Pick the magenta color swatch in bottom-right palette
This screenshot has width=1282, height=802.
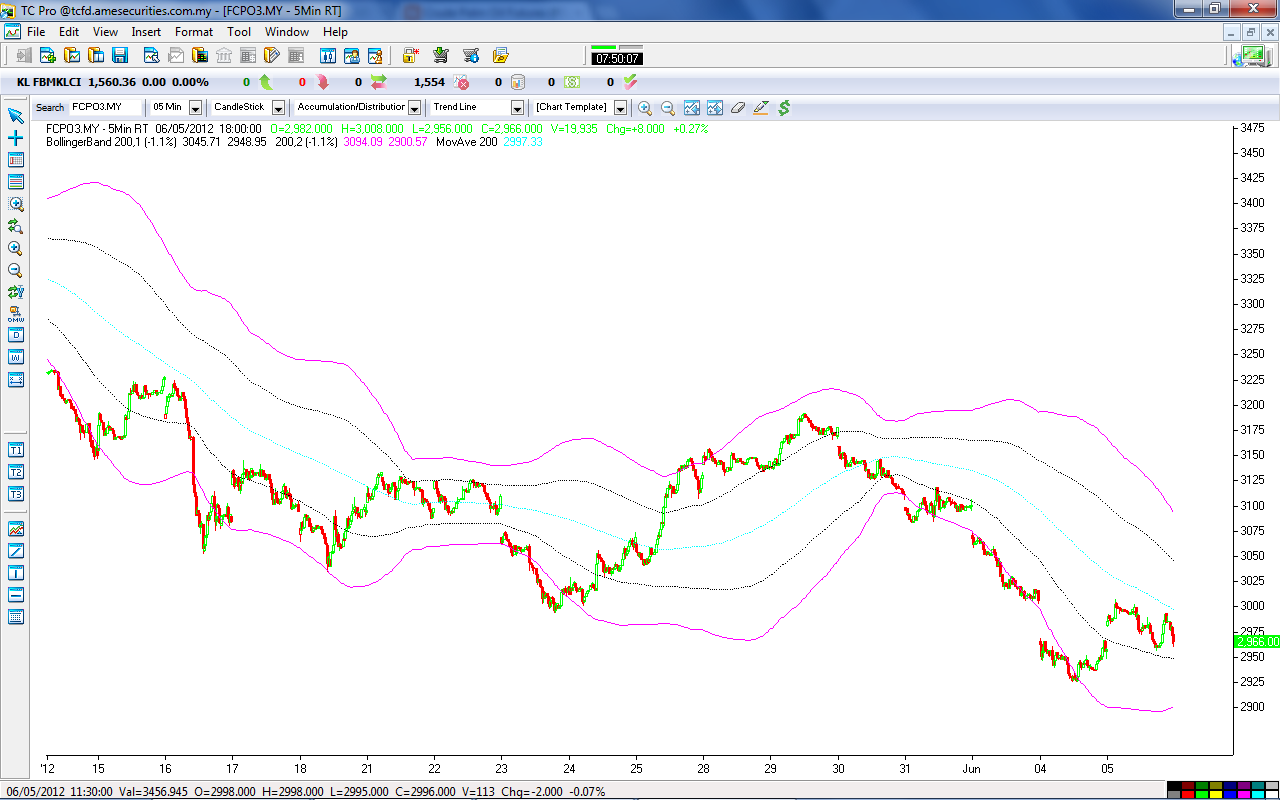pyautogui.click(x=1244, y=795)
